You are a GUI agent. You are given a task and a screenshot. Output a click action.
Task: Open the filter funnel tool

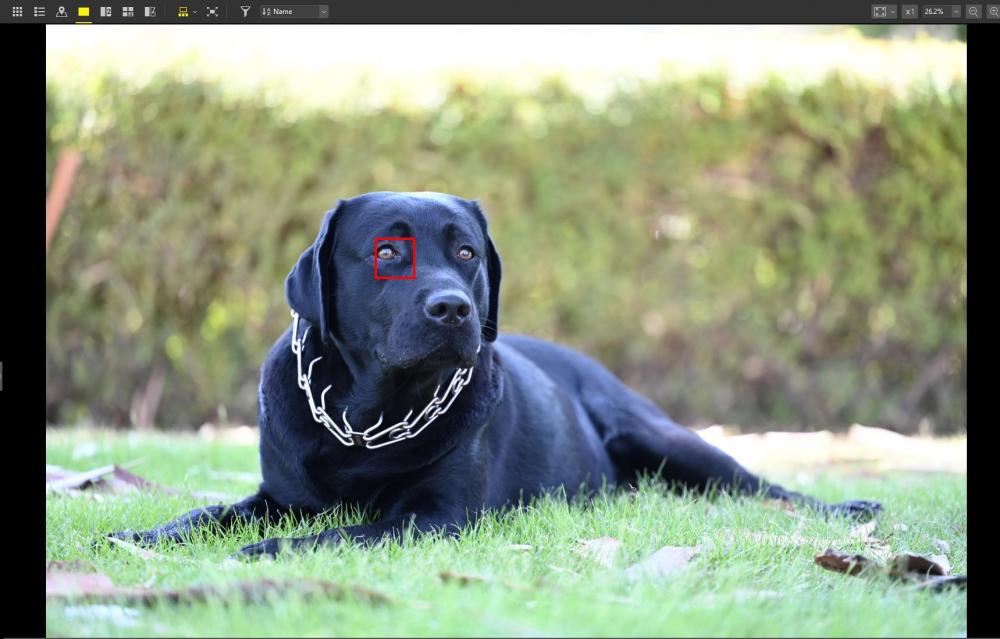pos(245,11)
